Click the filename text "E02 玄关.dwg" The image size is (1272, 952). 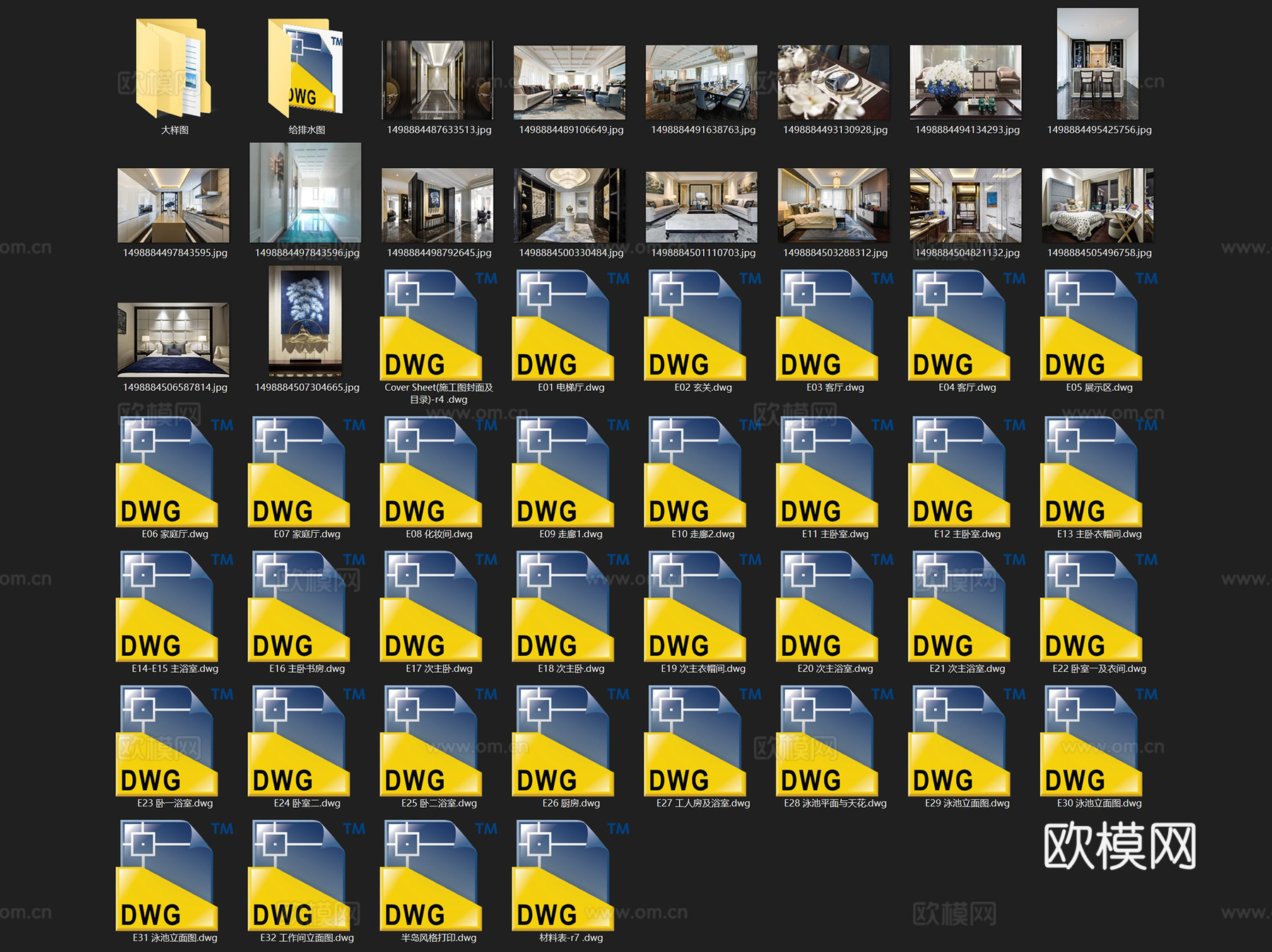click(x=703, y=387)
